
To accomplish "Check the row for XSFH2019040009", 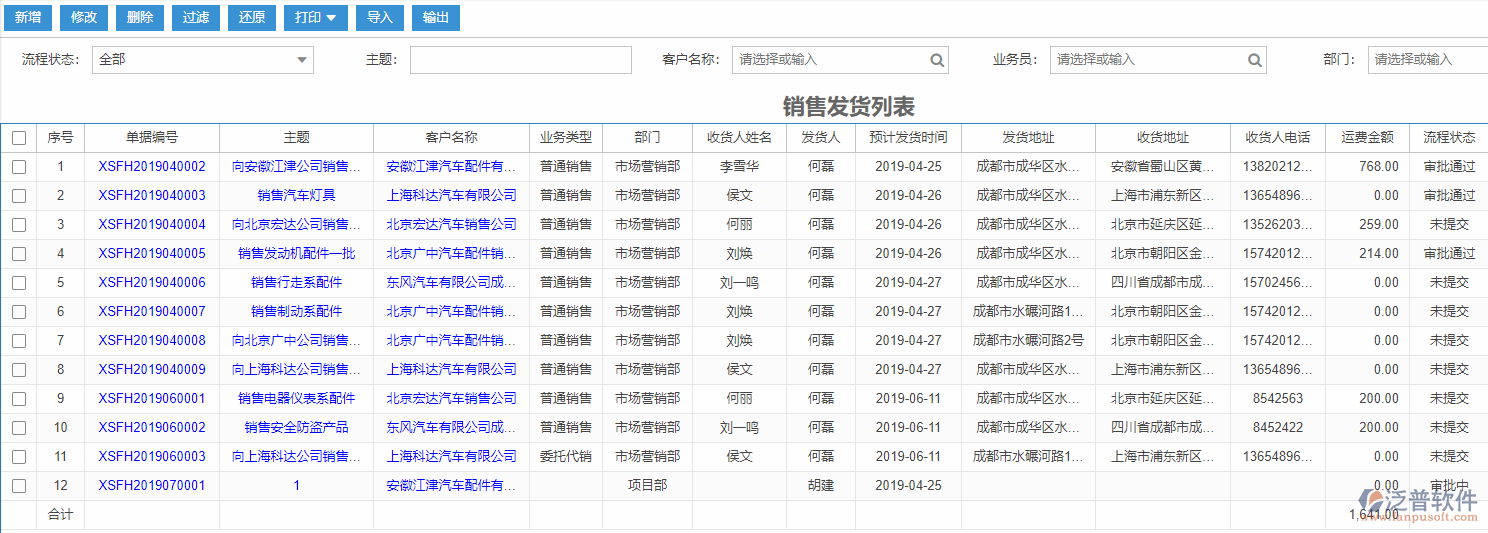I will point(19,370).
